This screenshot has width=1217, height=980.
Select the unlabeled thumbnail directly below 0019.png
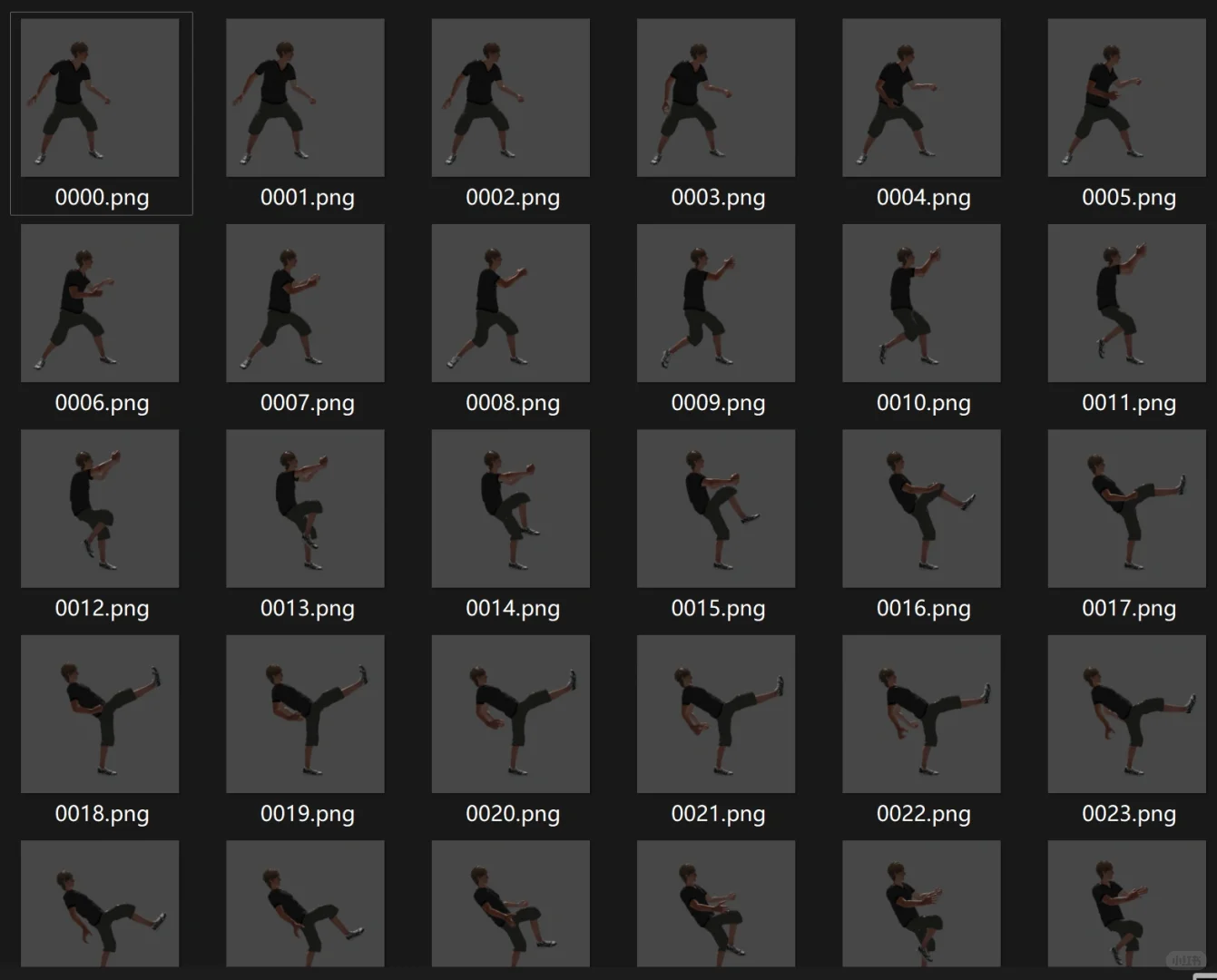coord(305,904)
